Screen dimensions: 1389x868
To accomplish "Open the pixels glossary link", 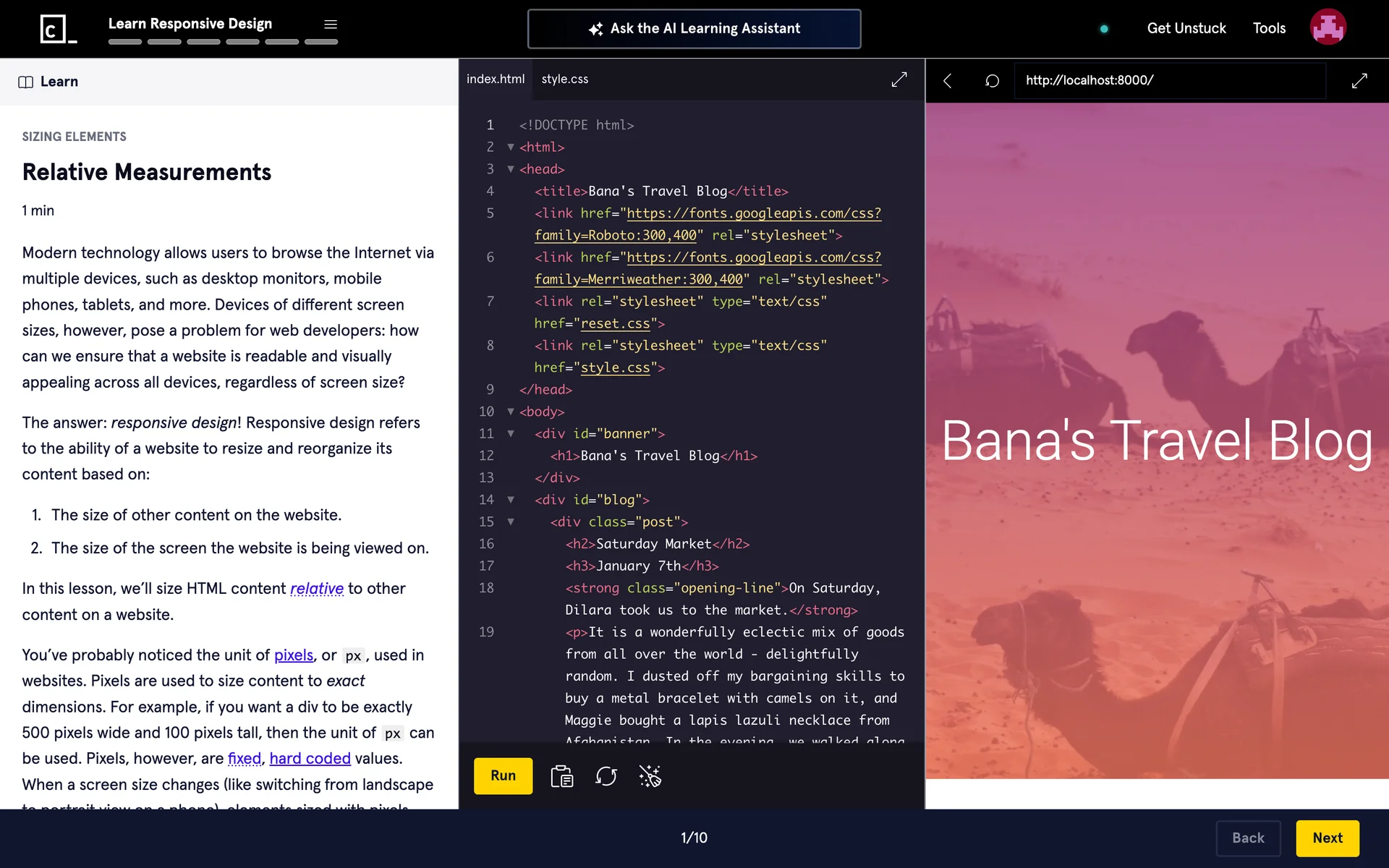I will [x=293, y=655].
